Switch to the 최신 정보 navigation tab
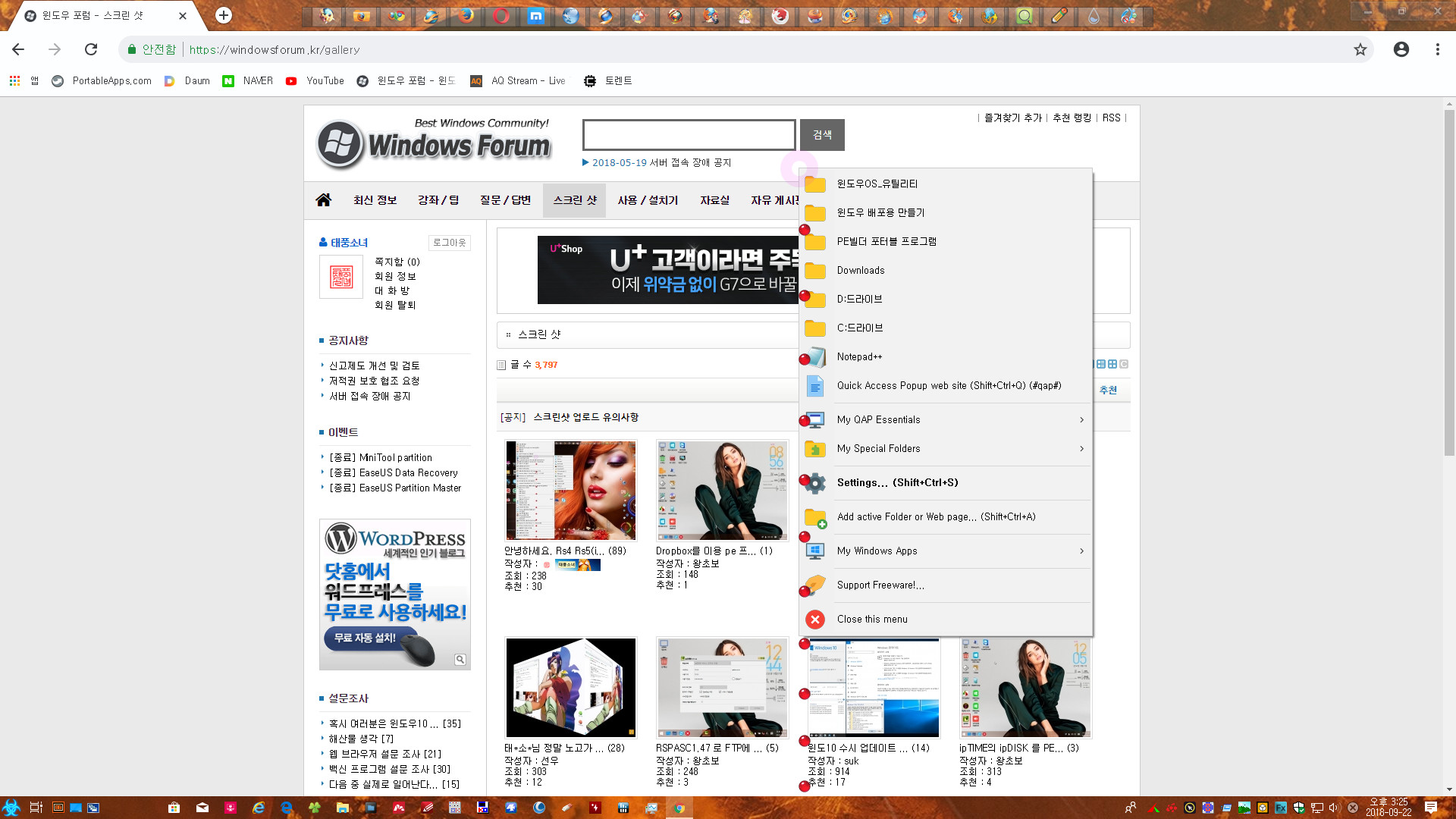Image resolution: width=1456 pixels, height=819 pixels. click(x=375, y=200)
